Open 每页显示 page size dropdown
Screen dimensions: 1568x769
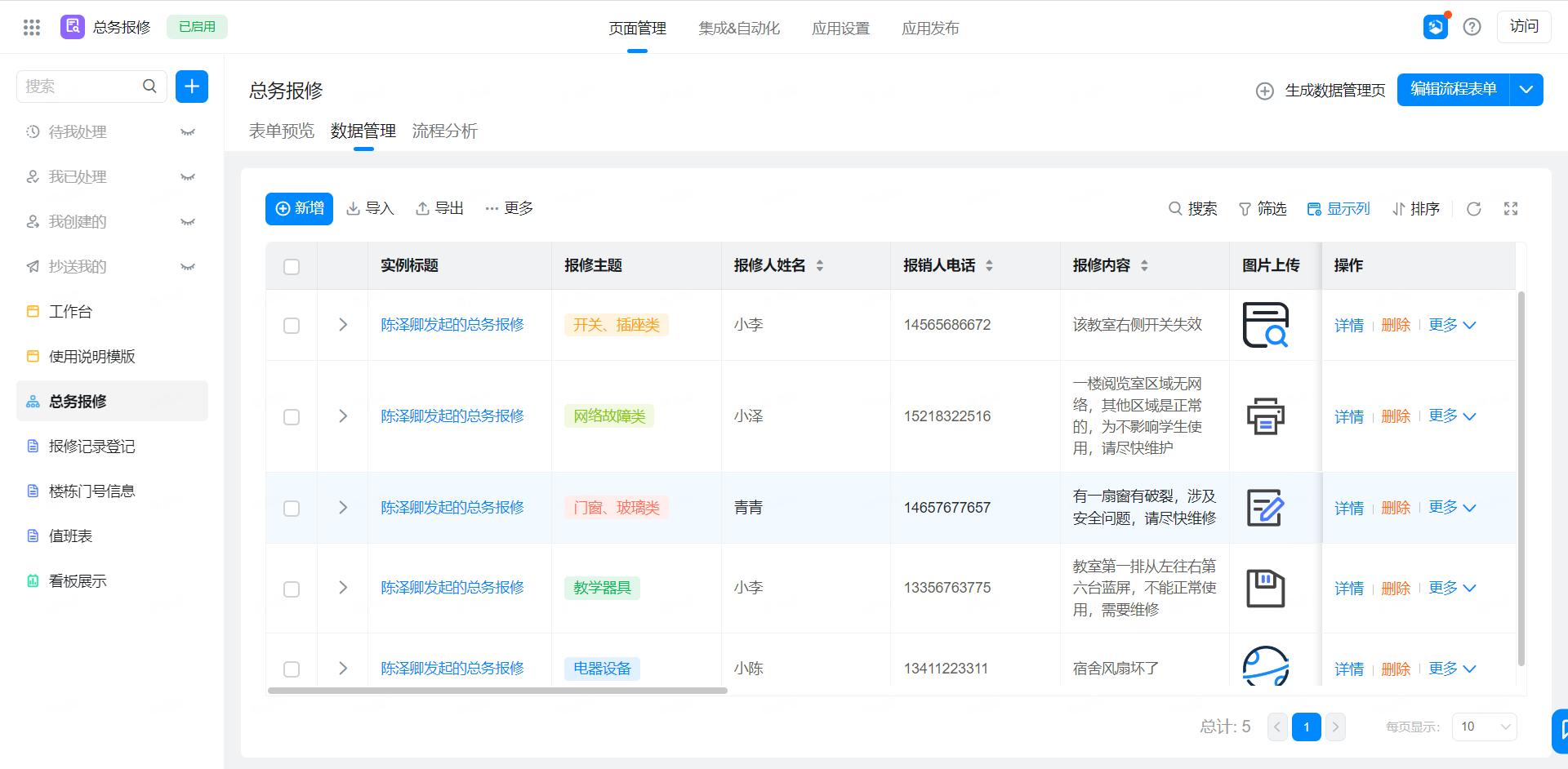tap(1484, 727)
